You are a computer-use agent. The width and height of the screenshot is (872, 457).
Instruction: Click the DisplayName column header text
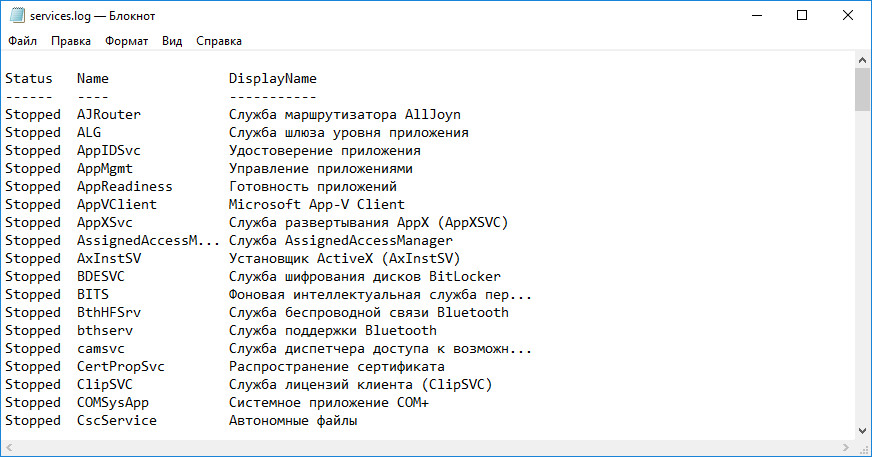pyautogui.click(x=272, y=79)
